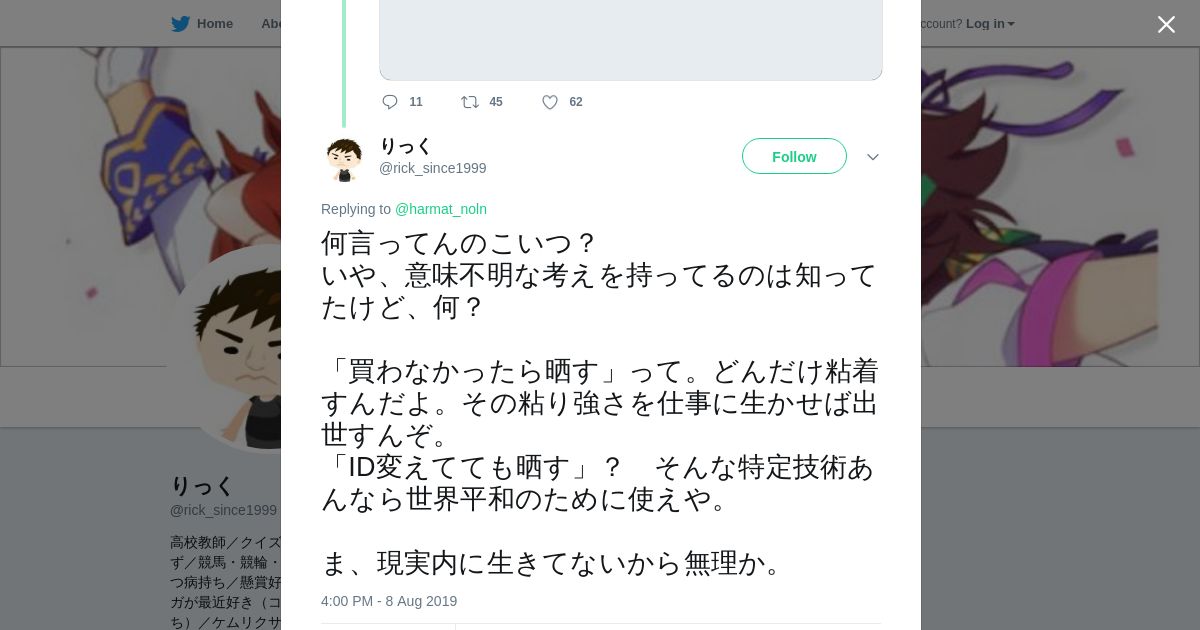Open the Log in dropdown
This screenshot has width=1200, height=630.
coord(989,24)
